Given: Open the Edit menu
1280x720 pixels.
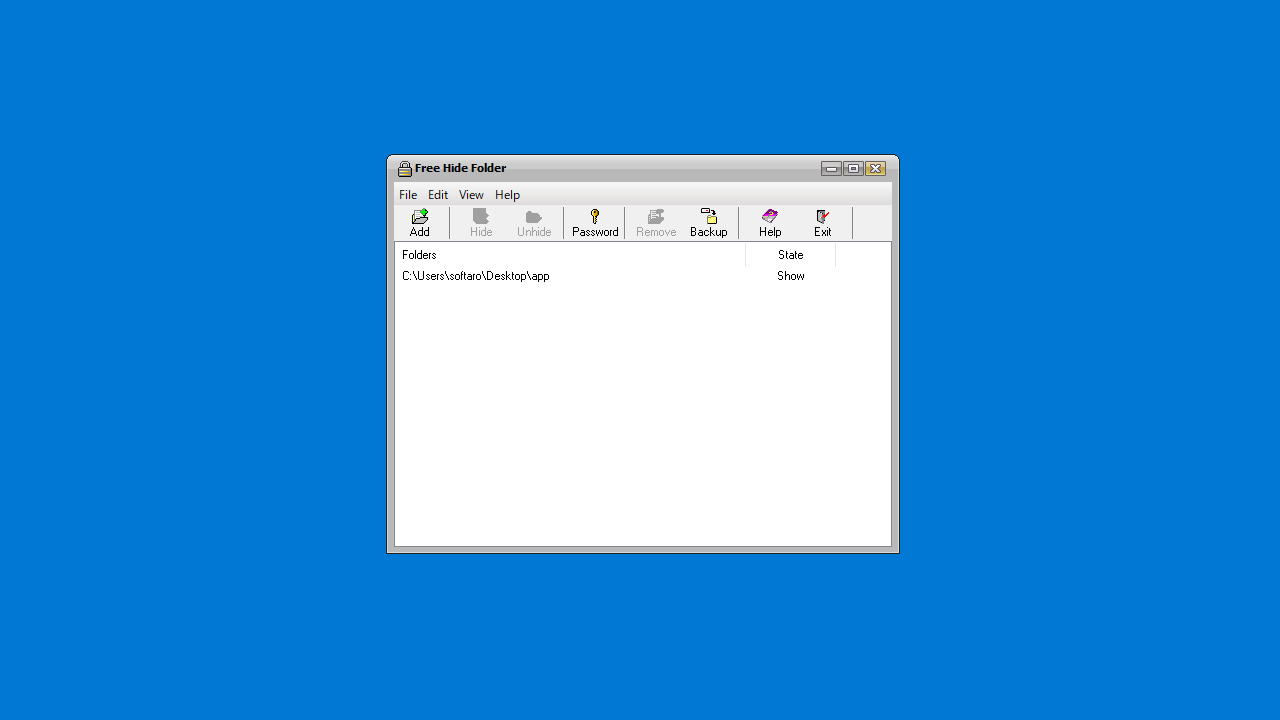Looking at the screenshot, I should [x=438, y=195].
